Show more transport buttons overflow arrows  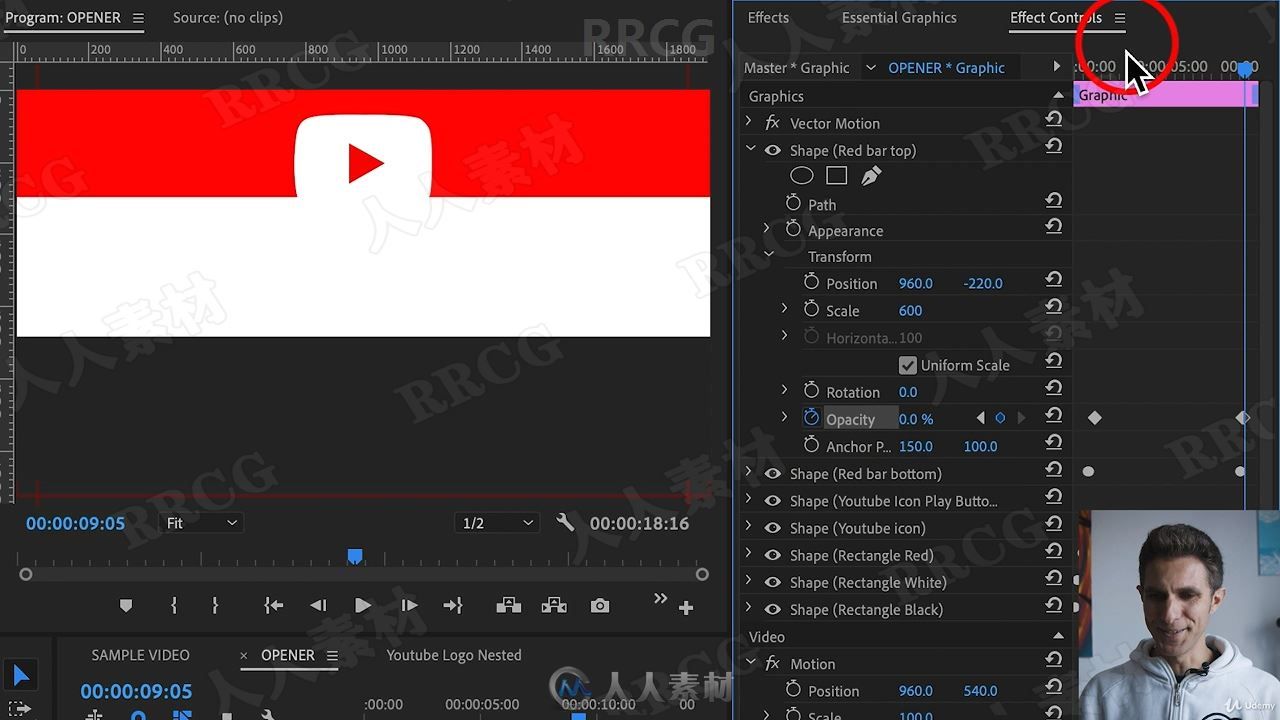[x=660, y=598]
